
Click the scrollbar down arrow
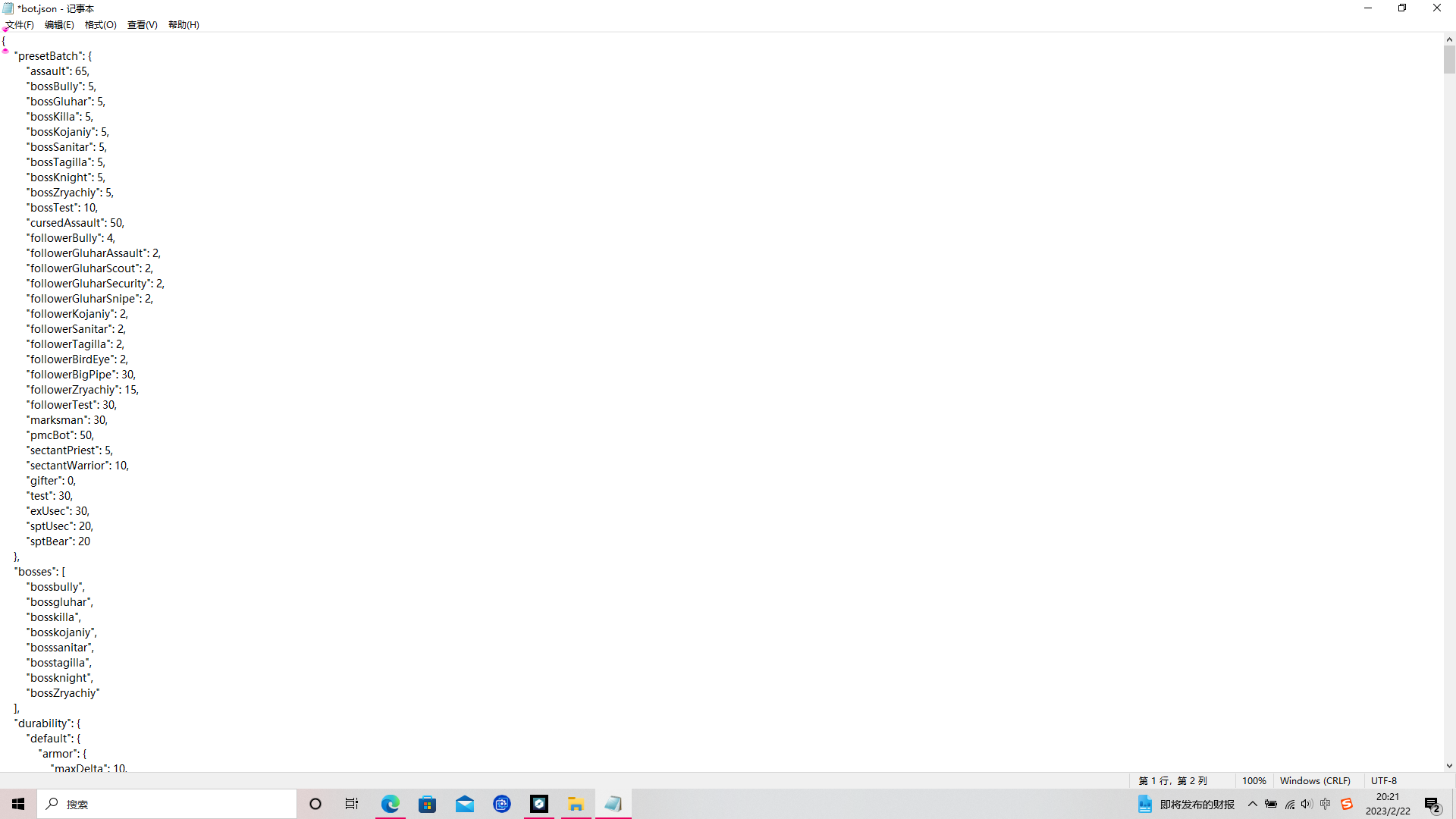point(1449,766)
